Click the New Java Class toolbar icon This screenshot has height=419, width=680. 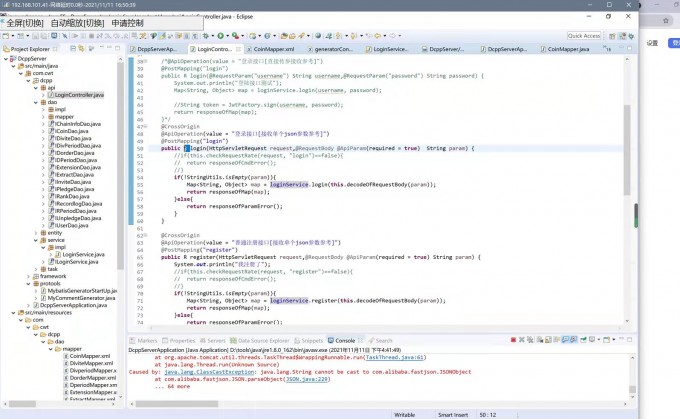267,36
